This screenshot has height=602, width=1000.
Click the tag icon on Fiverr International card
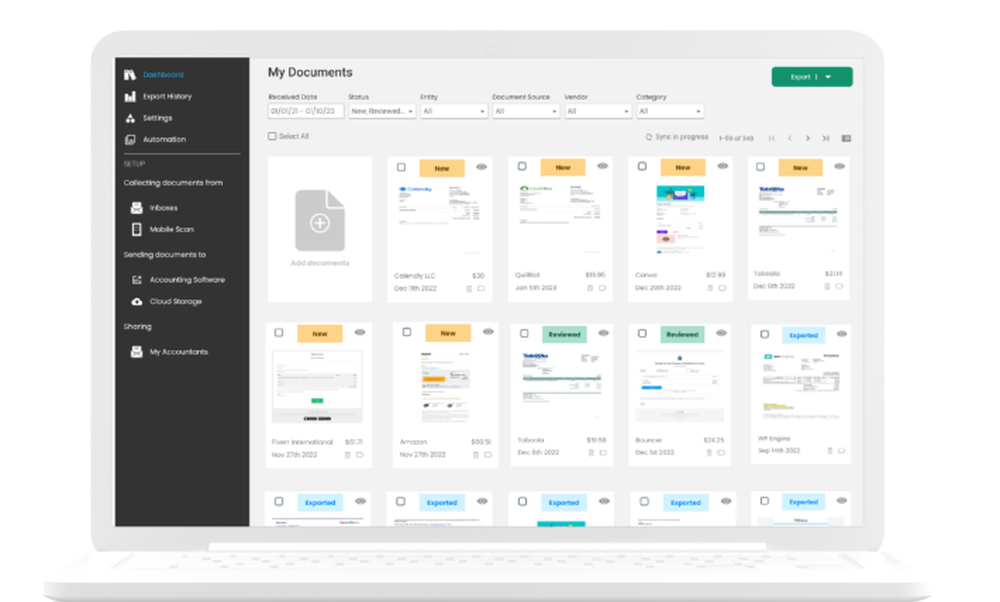point(360,455)
